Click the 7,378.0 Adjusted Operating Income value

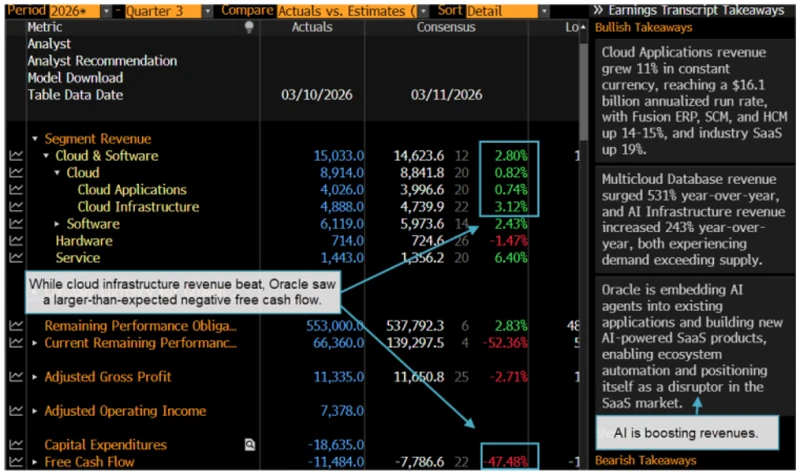coord(342,411)
